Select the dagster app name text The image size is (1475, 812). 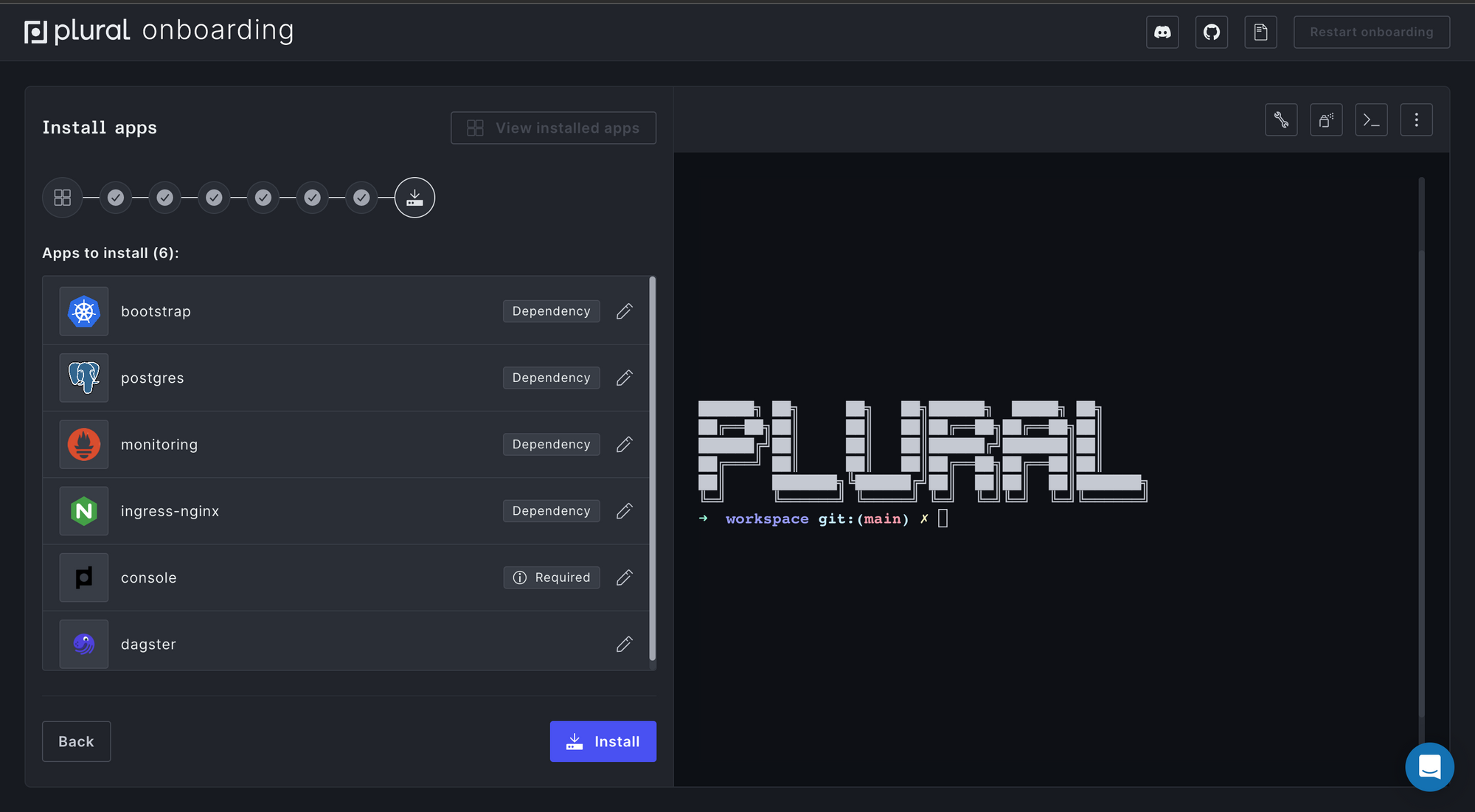pyautogui.click(x=148, y=645)
